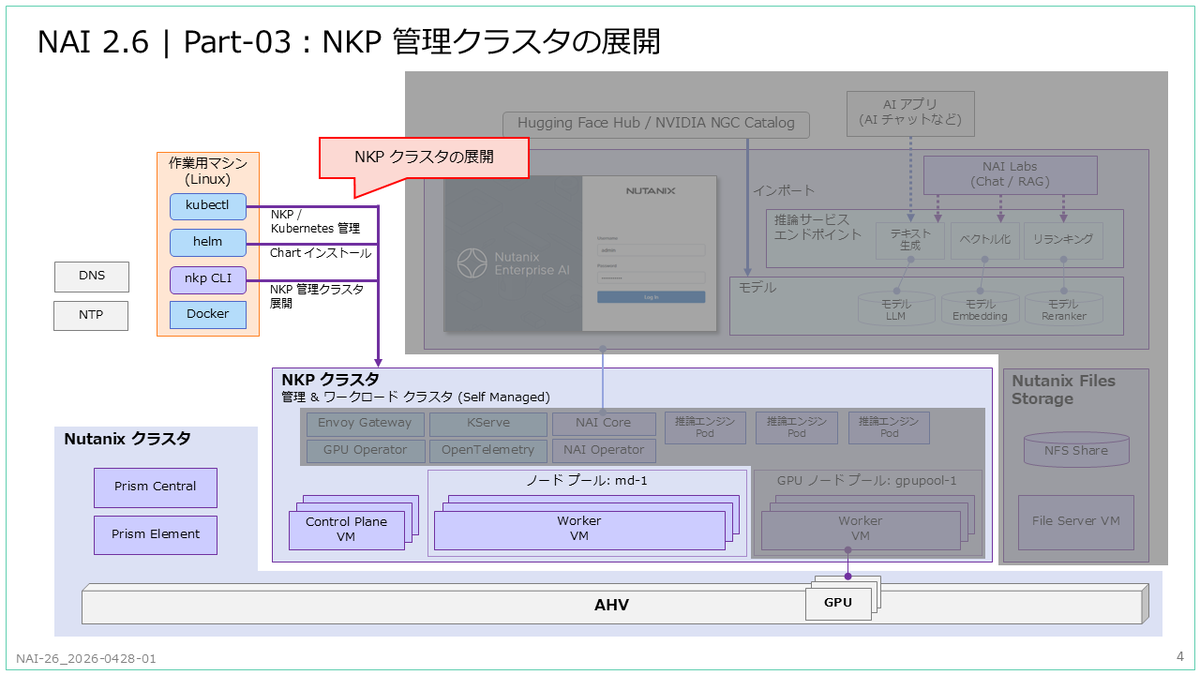Select the Prism Element box
Viewport: 1200px width, 675px height.
coord(154,534)
